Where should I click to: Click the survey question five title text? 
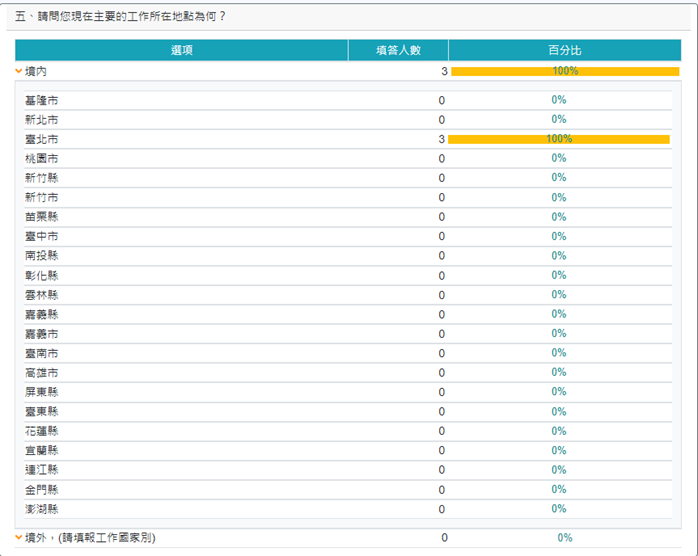pyautogui.click(x=121, y=17)
